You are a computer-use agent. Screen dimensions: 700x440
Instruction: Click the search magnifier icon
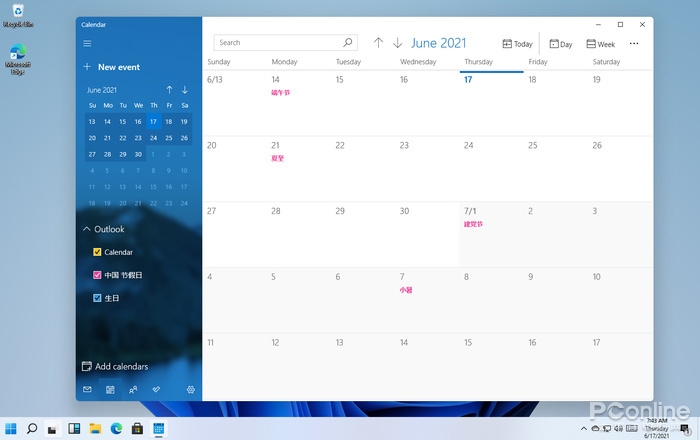(x=348, y=42)
